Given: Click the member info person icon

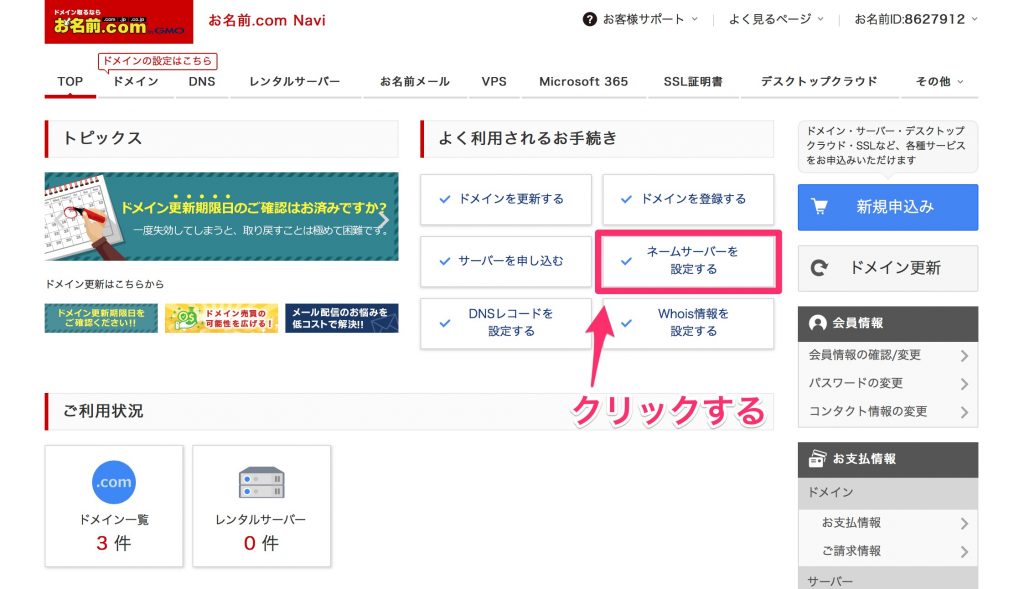Looking at the screenshot, I should (x=818, y=323).
